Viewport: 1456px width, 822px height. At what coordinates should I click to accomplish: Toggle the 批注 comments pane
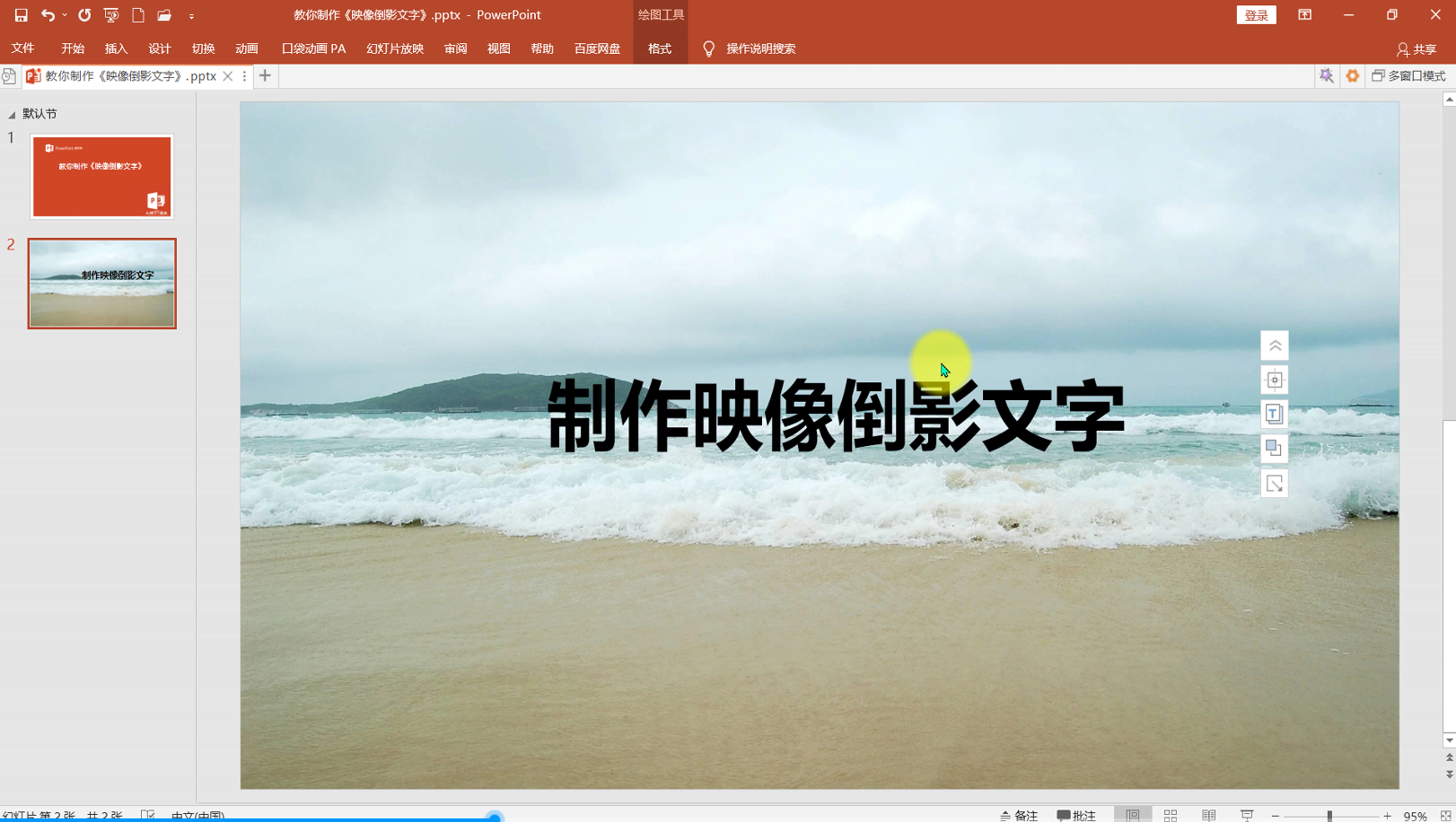1077,815
